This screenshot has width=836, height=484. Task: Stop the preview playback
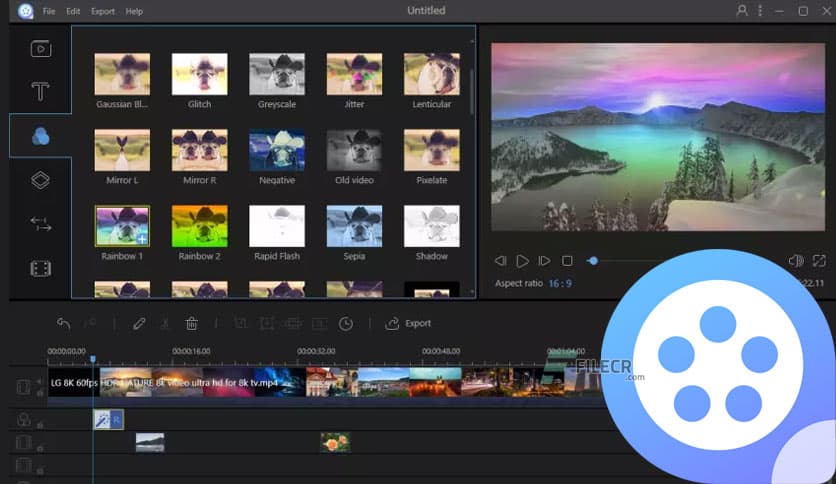(x=567, y=261)
